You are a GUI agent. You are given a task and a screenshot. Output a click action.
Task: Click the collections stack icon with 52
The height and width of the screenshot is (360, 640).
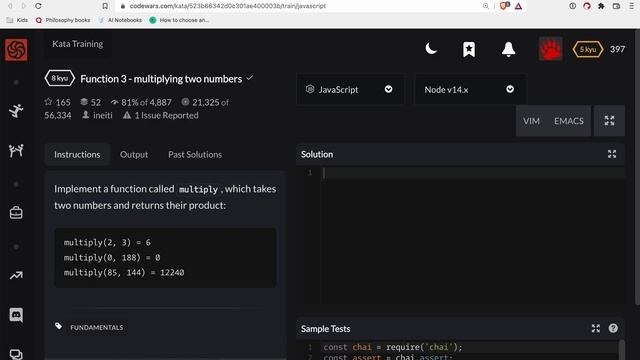tap(84, 102)
